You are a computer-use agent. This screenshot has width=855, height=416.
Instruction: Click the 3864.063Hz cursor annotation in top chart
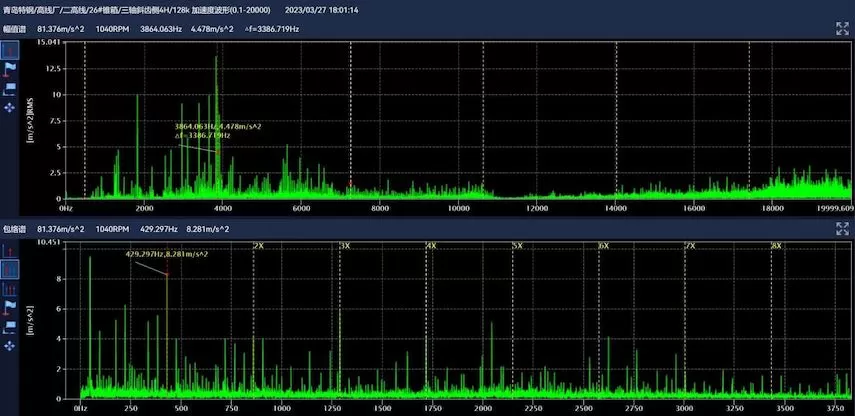(217, 127)
